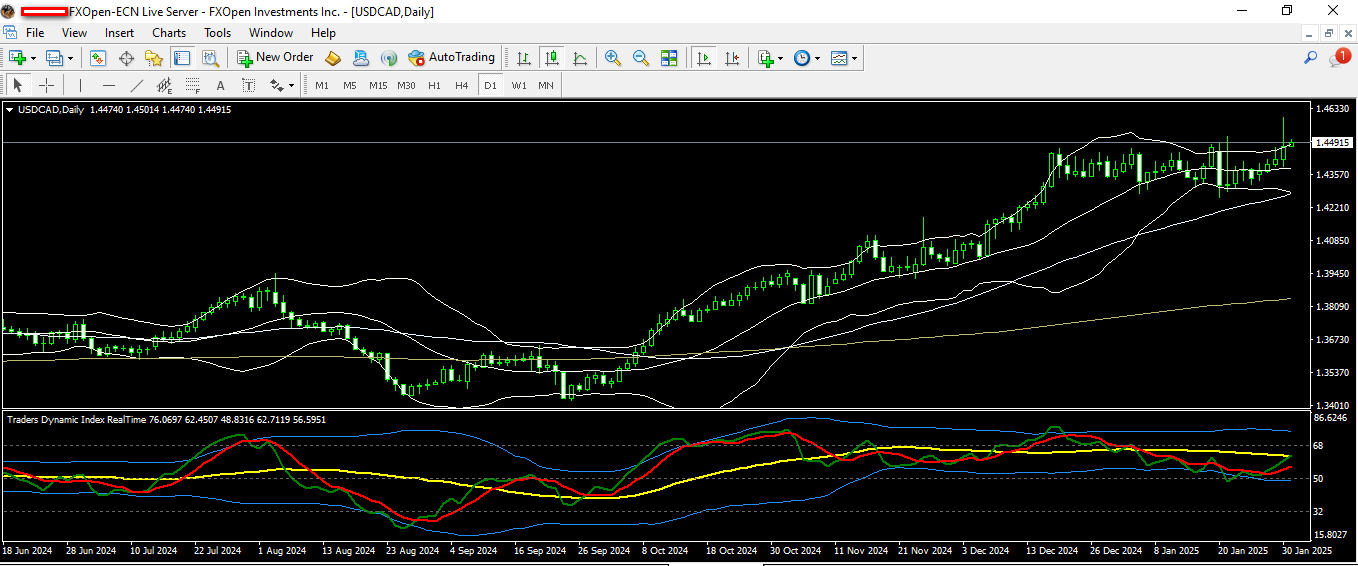Zoom in on the chart

tap(612, 58)
